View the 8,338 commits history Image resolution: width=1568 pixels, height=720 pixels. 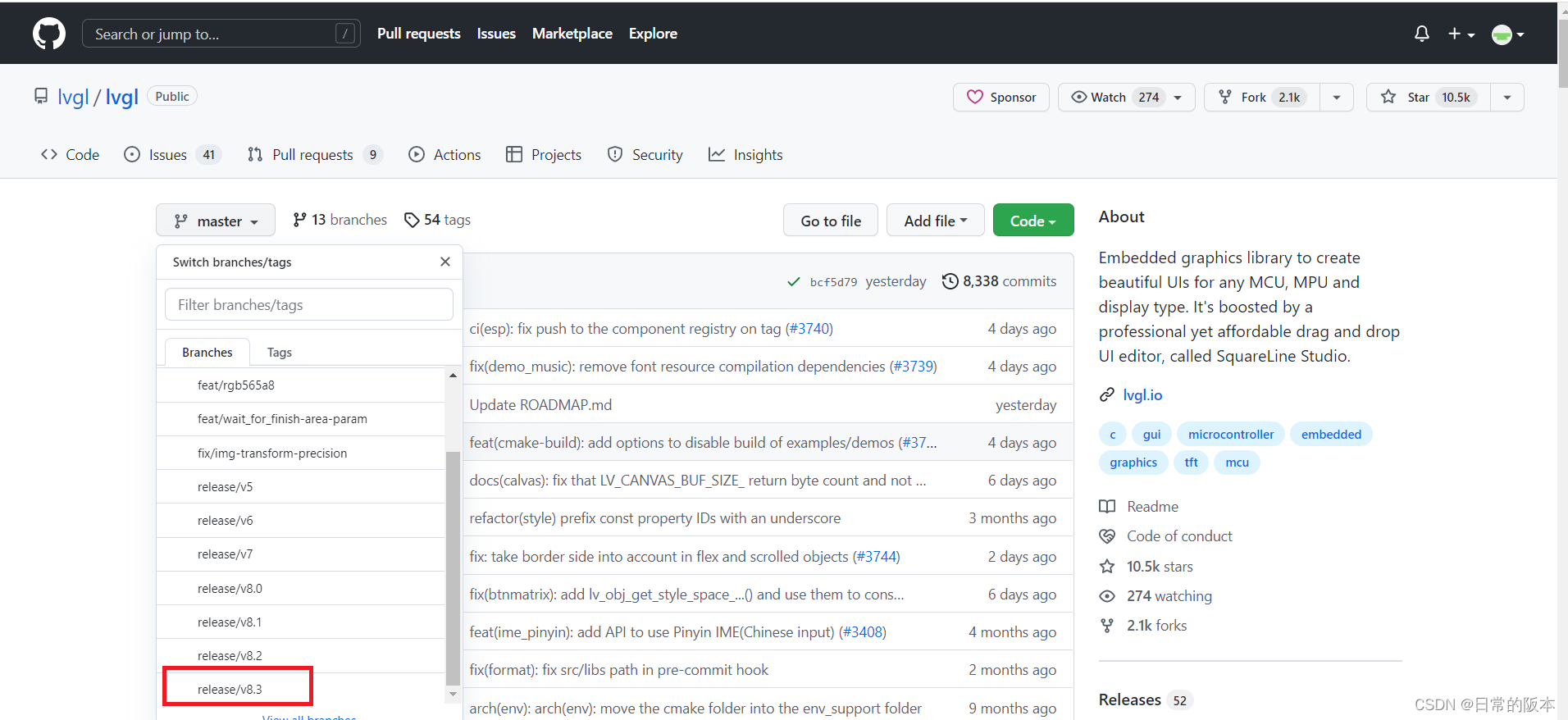pyautogui.click(x=999, y=281)
